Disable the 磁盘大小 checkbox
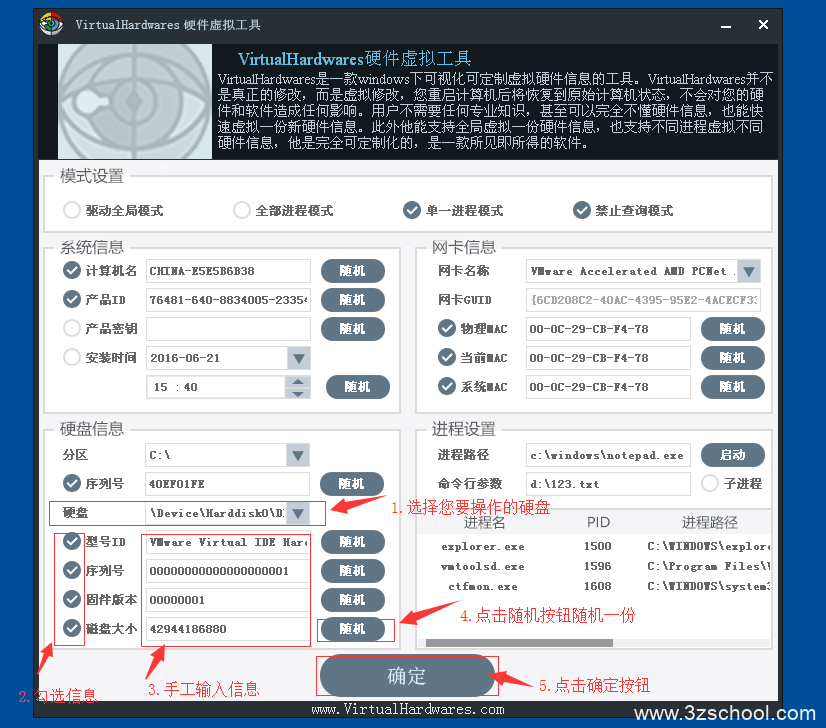 70,628
